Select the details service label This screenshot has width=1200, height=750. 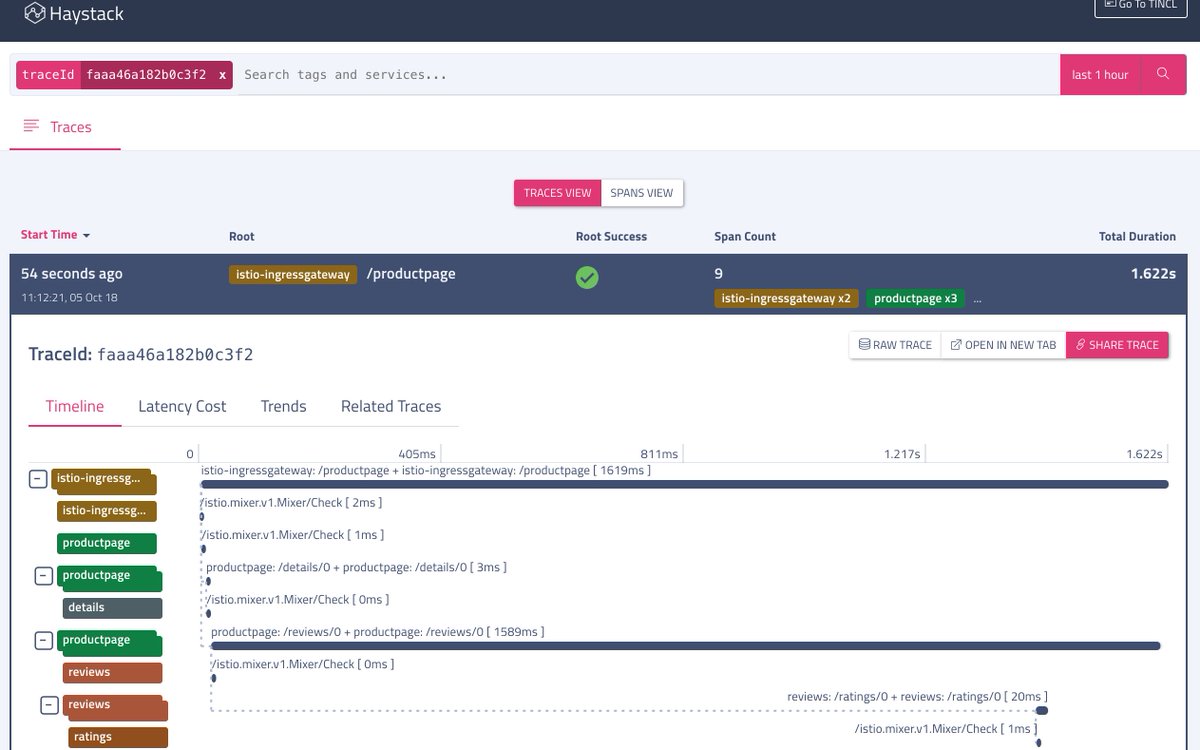[x=112, y=608]
